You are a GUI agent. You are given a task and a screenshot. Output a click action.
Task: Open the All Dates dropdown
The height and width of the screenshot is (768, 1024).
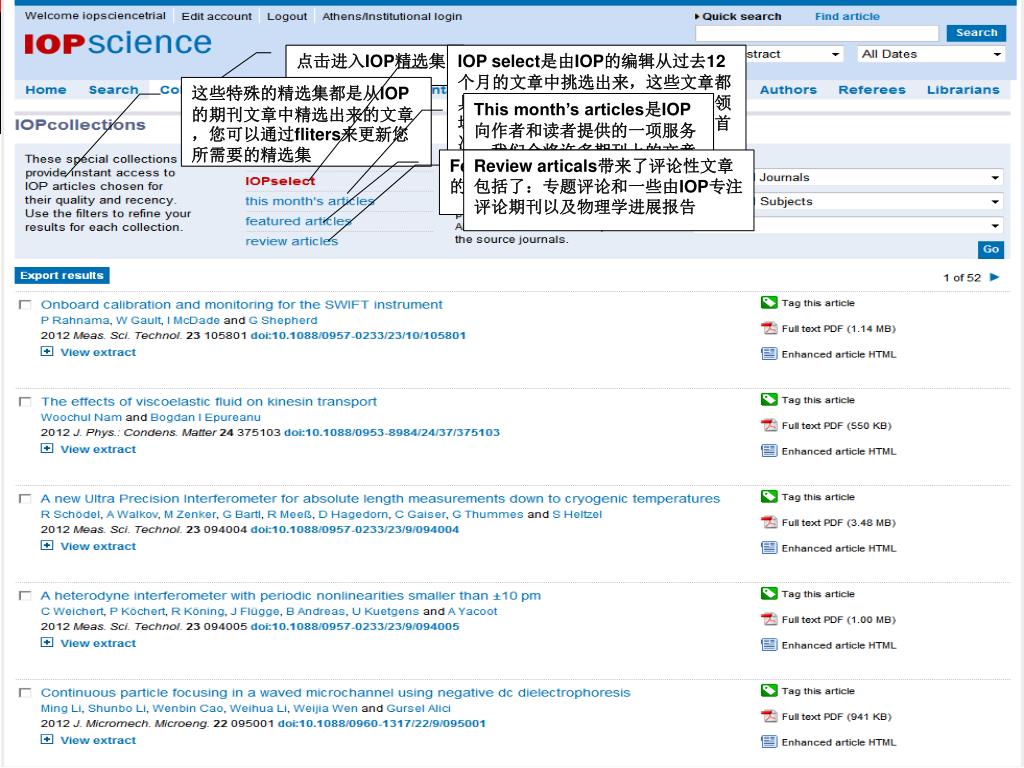pos(930,54)
